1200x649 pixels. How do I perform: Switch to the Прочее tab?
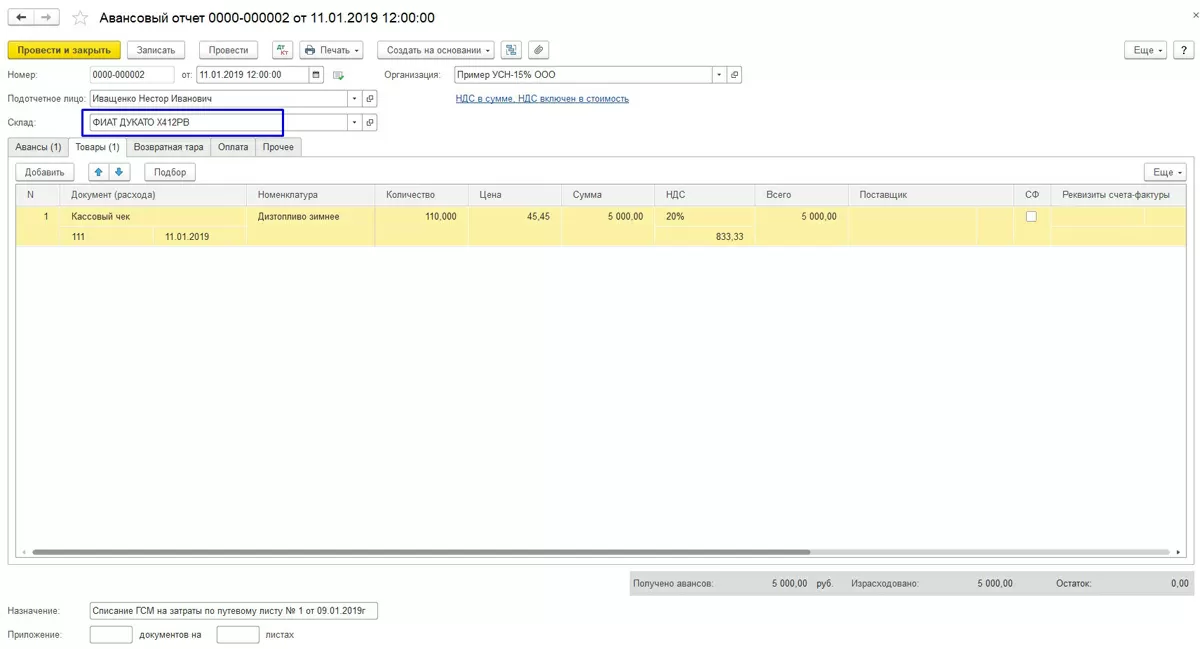point(278,147)
